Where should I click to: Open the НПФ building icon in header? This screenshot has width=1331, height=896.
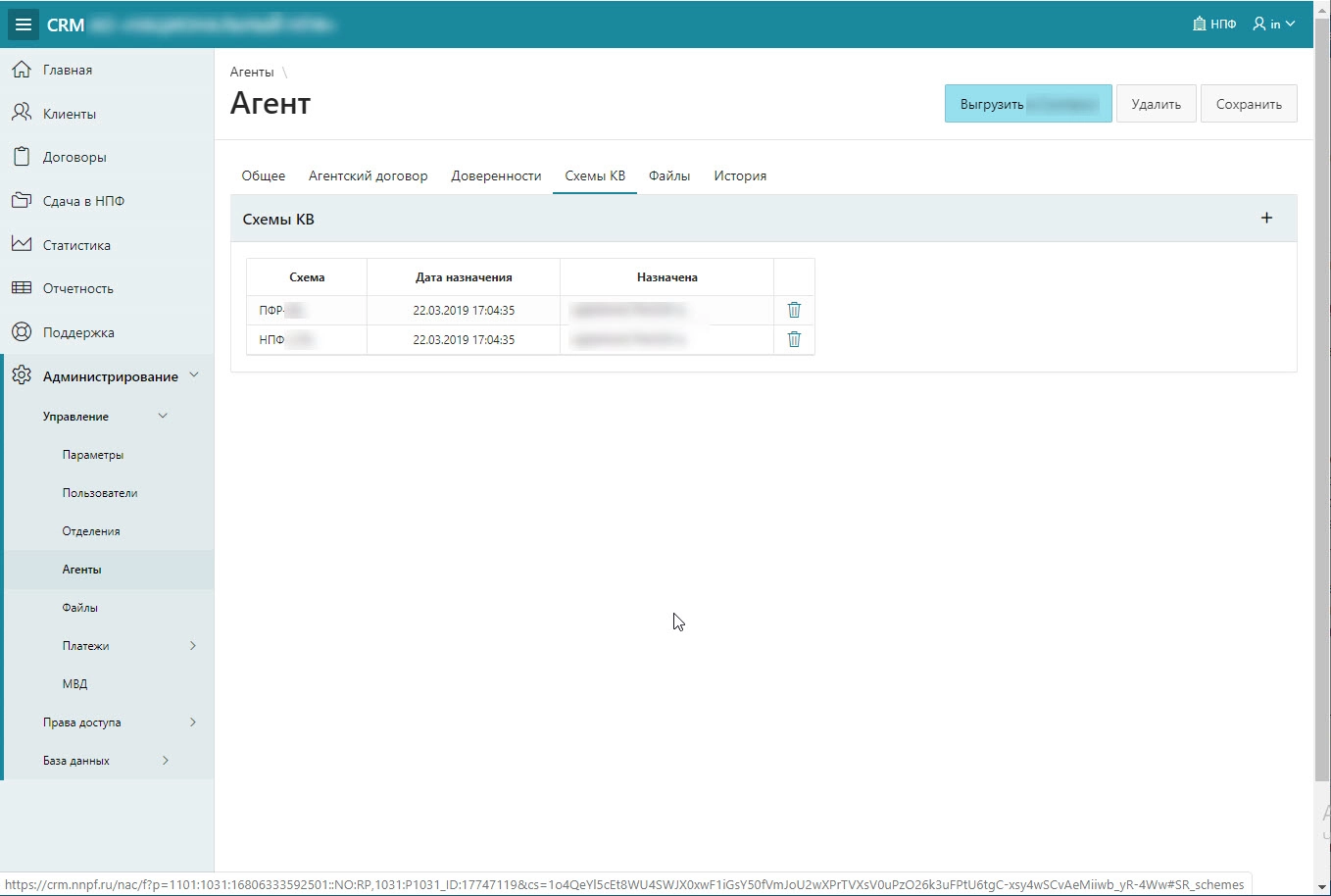click(x=1200, y=24)
